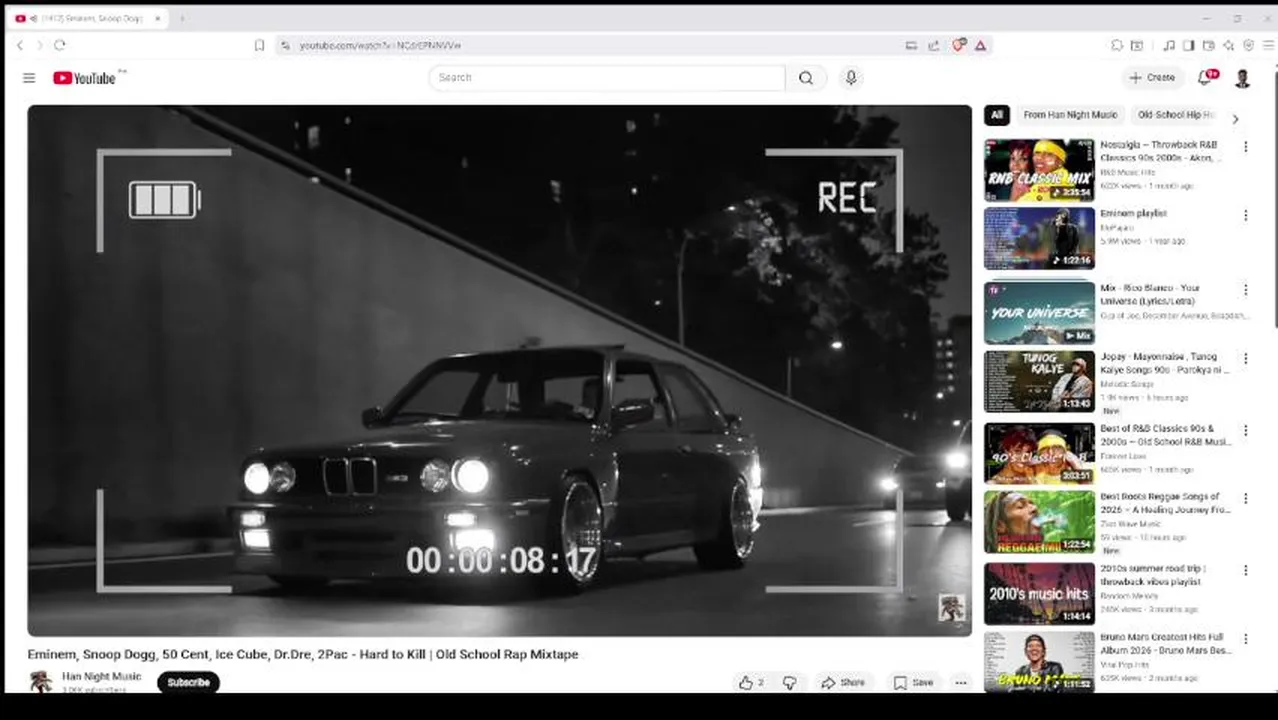Open the account avatar menu
1278x720 pixels.
point(1243,78)
